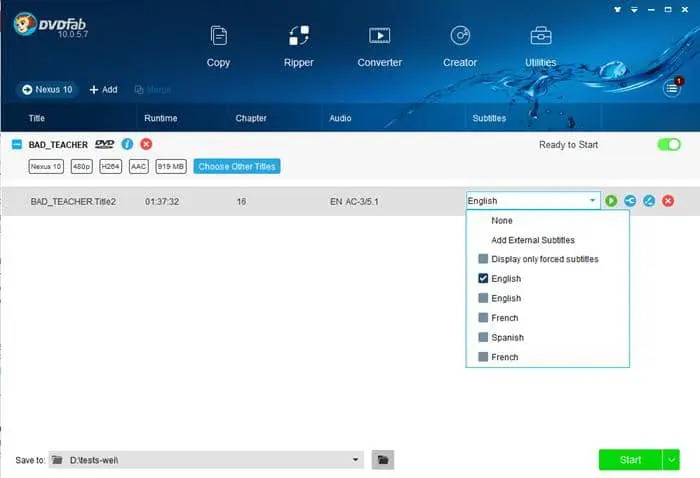Click the Audio column header
Viewport: 700px width, 478px height.
point(340,118)
